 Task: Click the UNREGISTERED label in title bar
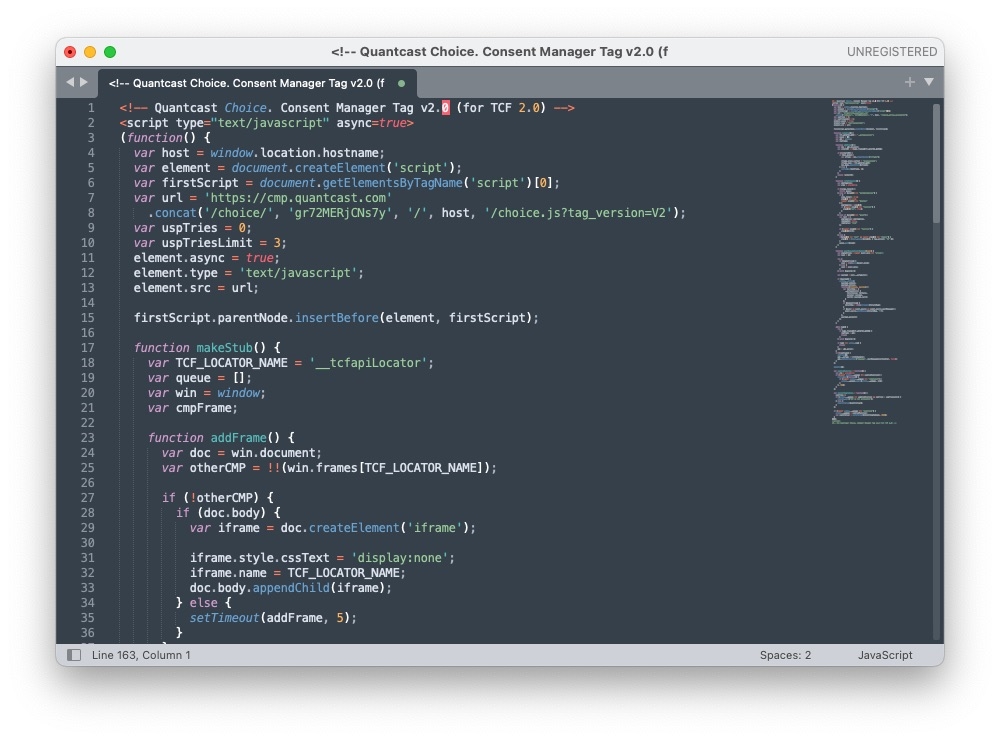tap(892, 52)
